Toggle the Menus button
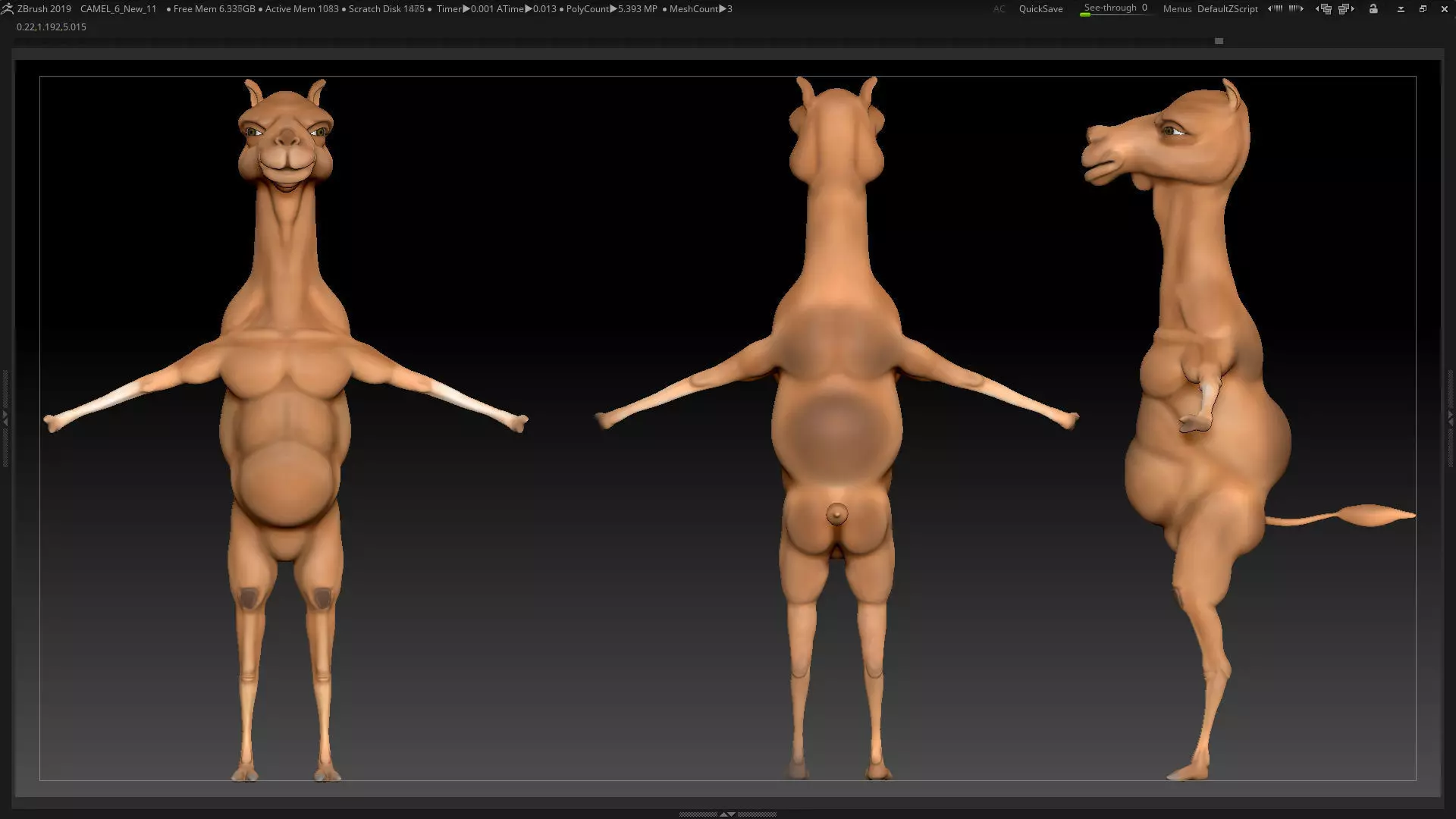This screenshot has height=819, width=1456. [1177, 9]
